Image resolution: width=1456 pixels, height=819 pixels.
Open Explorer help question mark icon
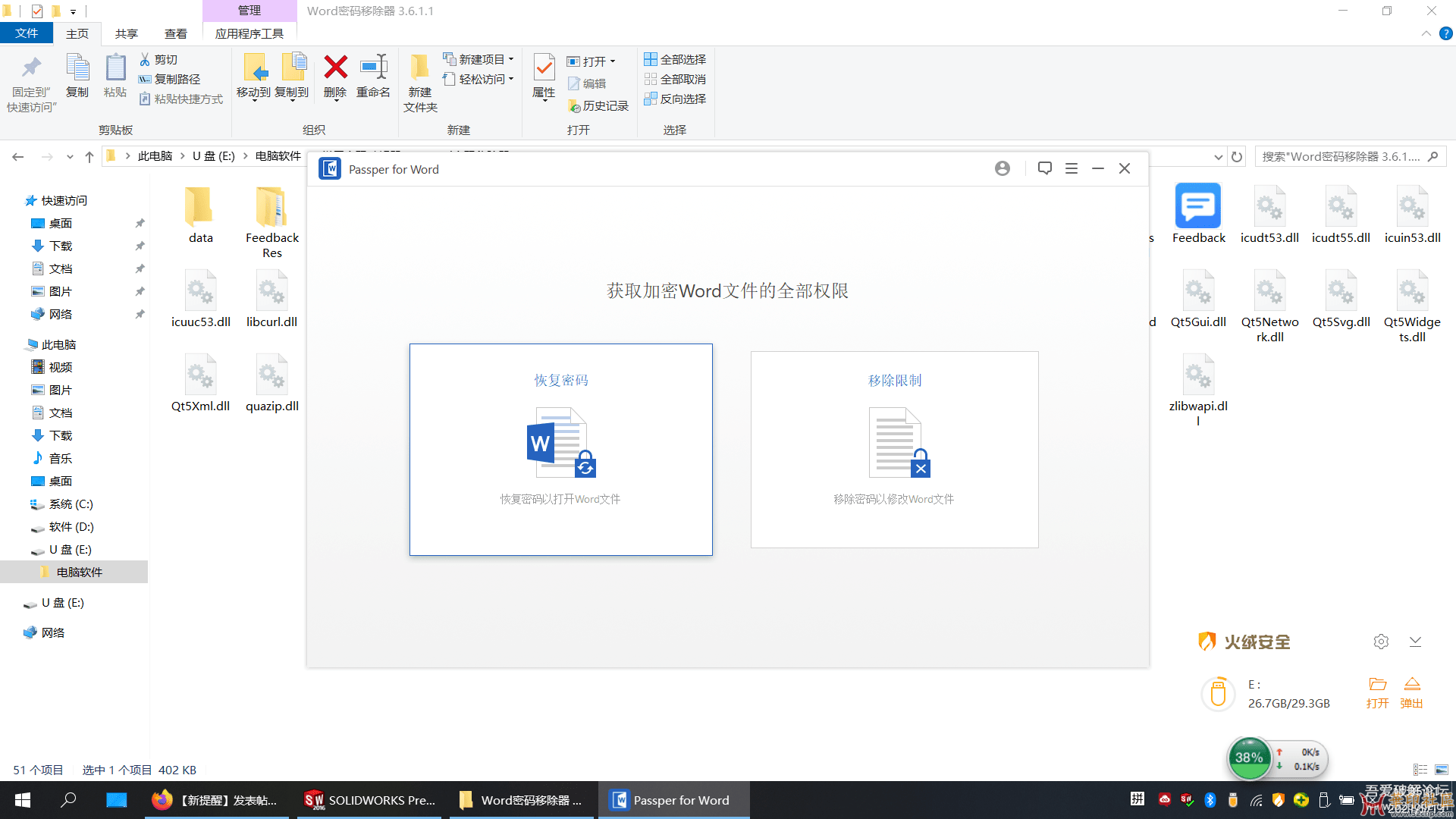(x=1446, y=33)
